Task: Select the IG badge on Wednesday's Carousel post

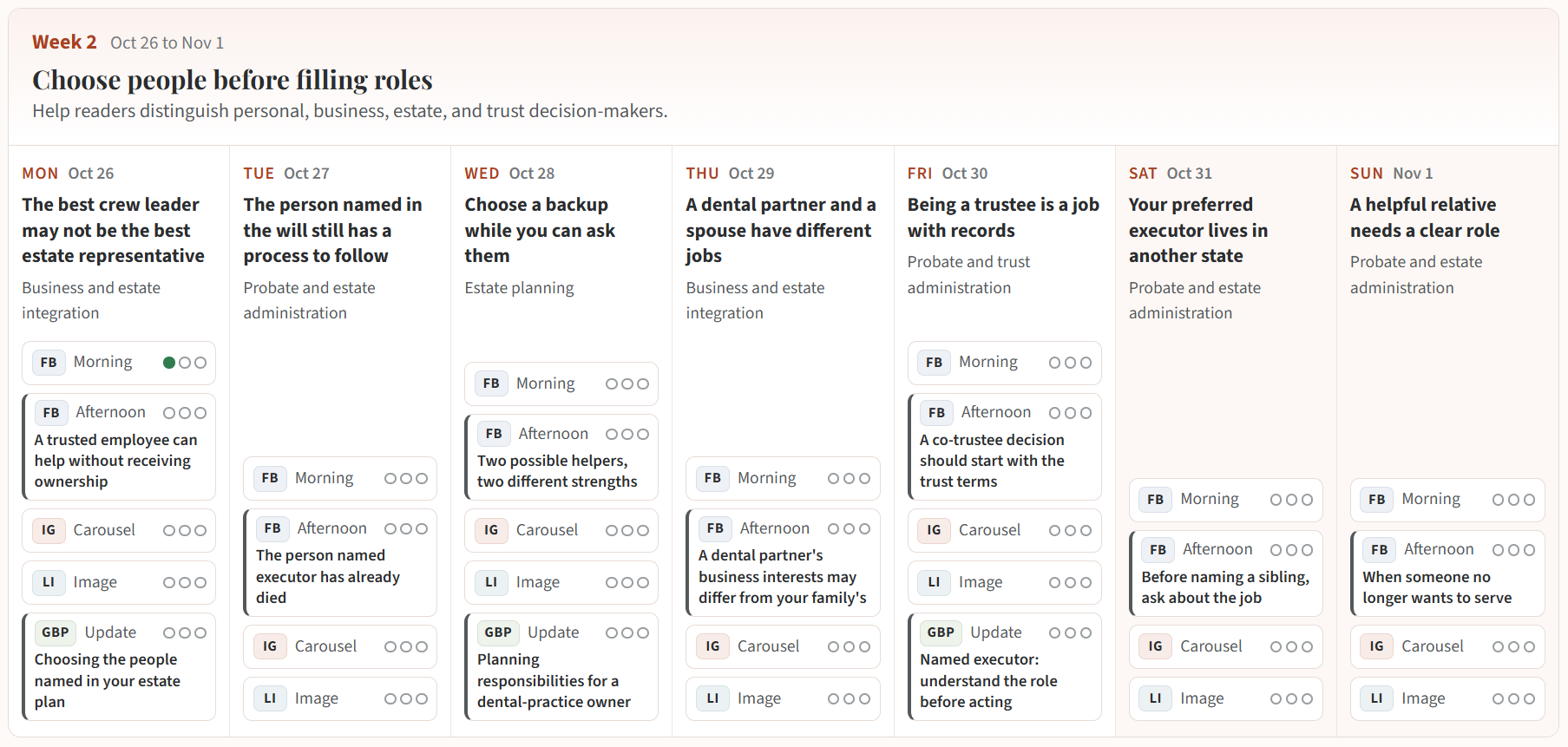Action: (x=491, y=530)
